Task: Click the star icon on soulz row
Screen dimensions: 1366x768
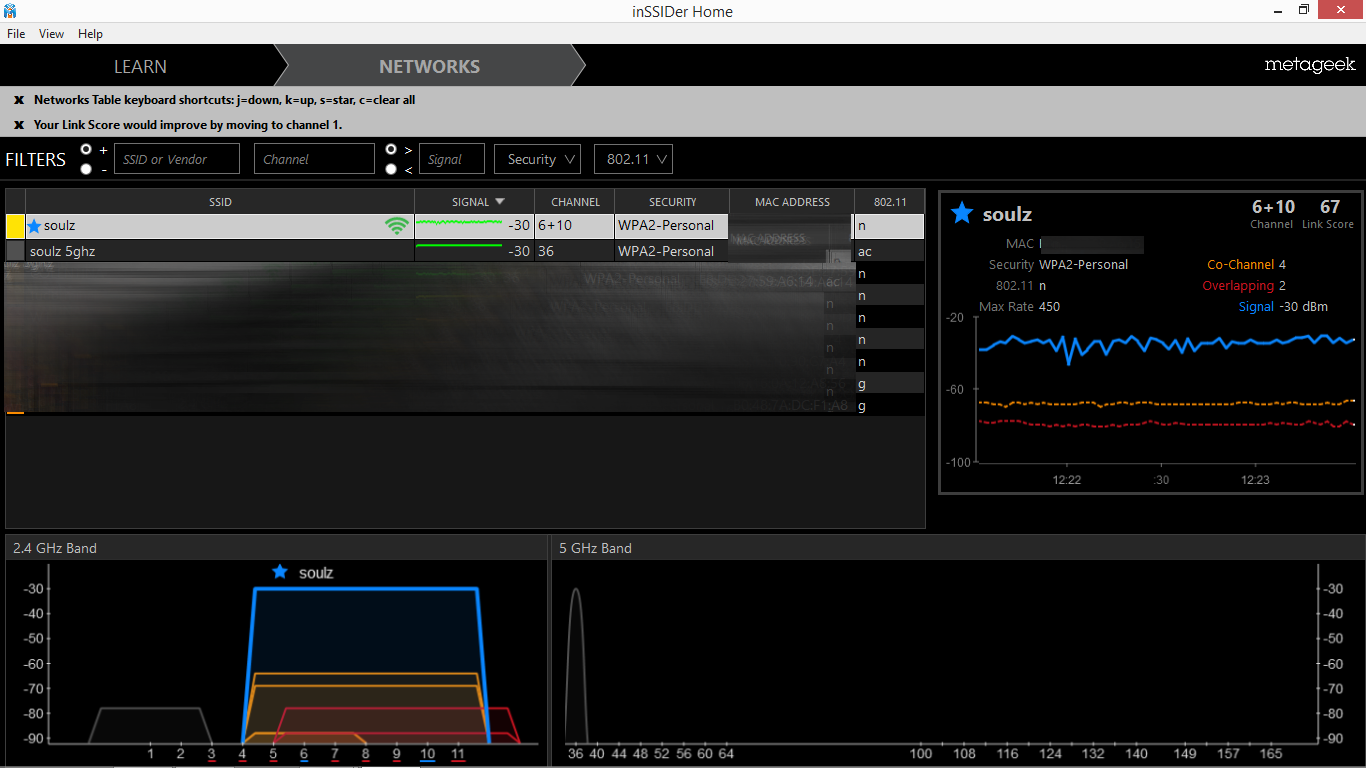Action: 34,226
